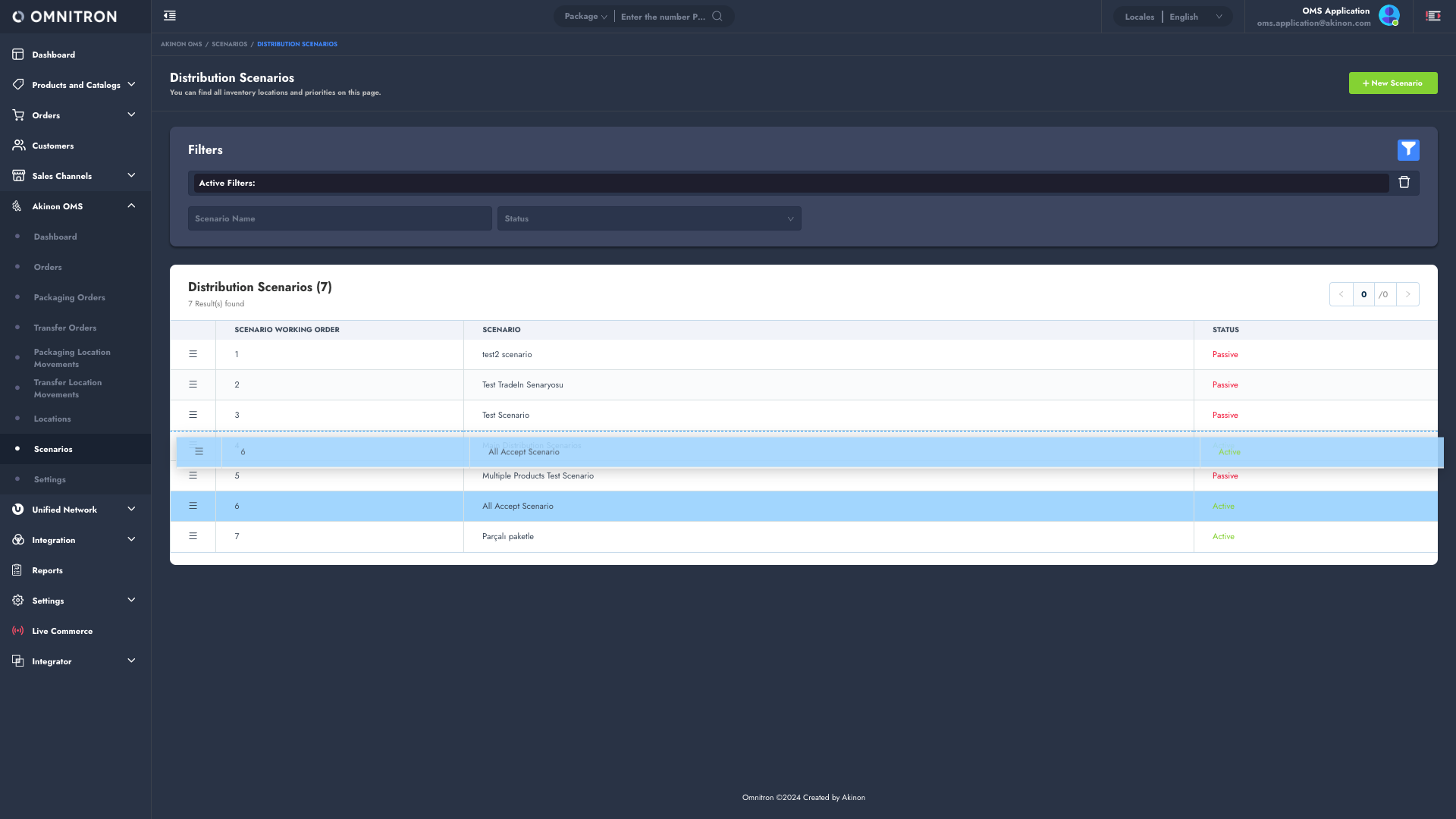Open the Package search type dropdown
Viewport: 1456px width, 819px height.
pos(585,17)
